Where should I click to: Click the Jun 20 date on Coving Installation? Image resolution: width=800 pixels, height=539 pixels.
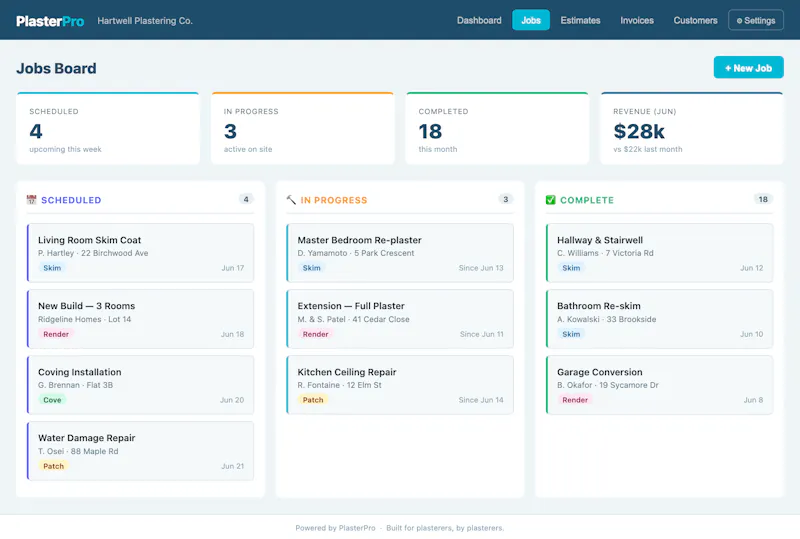tap(232, 400)
